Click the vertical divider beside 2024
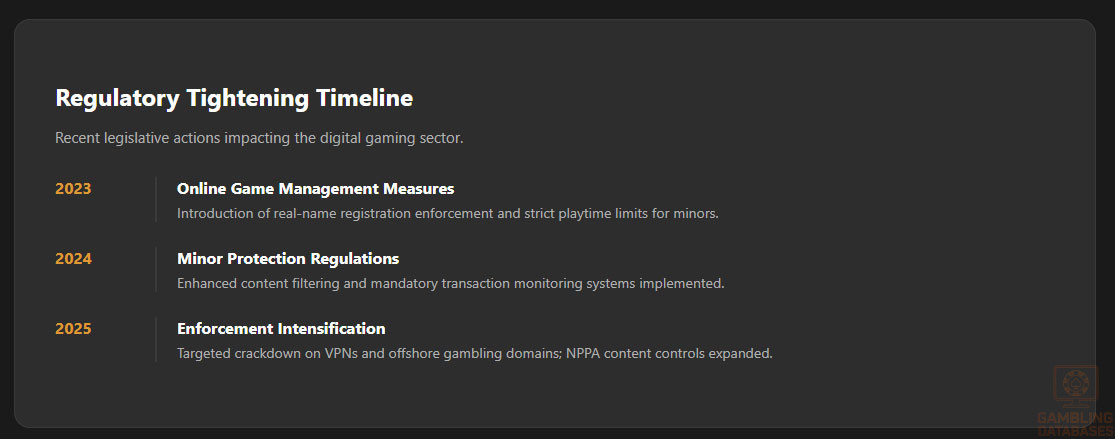This screenshot has width=1115, height=439. [x=156, y=270]
